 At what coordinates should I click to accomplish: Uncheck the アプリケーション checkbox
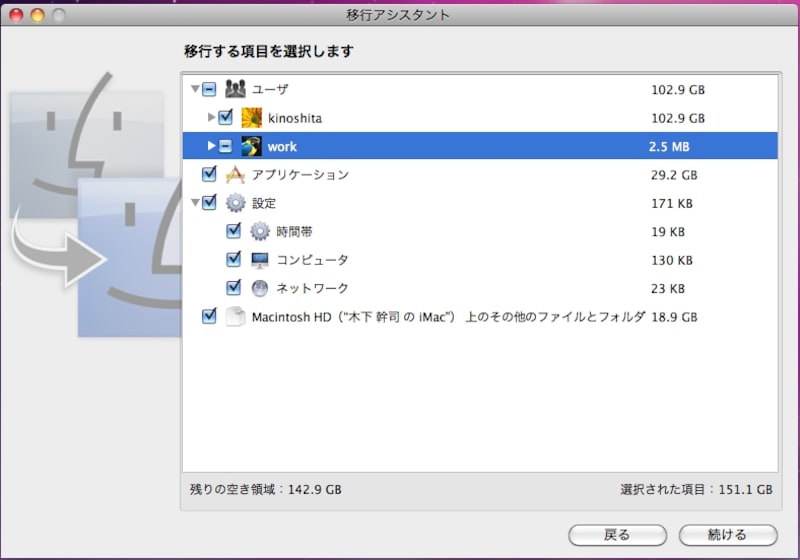point(209,174)
